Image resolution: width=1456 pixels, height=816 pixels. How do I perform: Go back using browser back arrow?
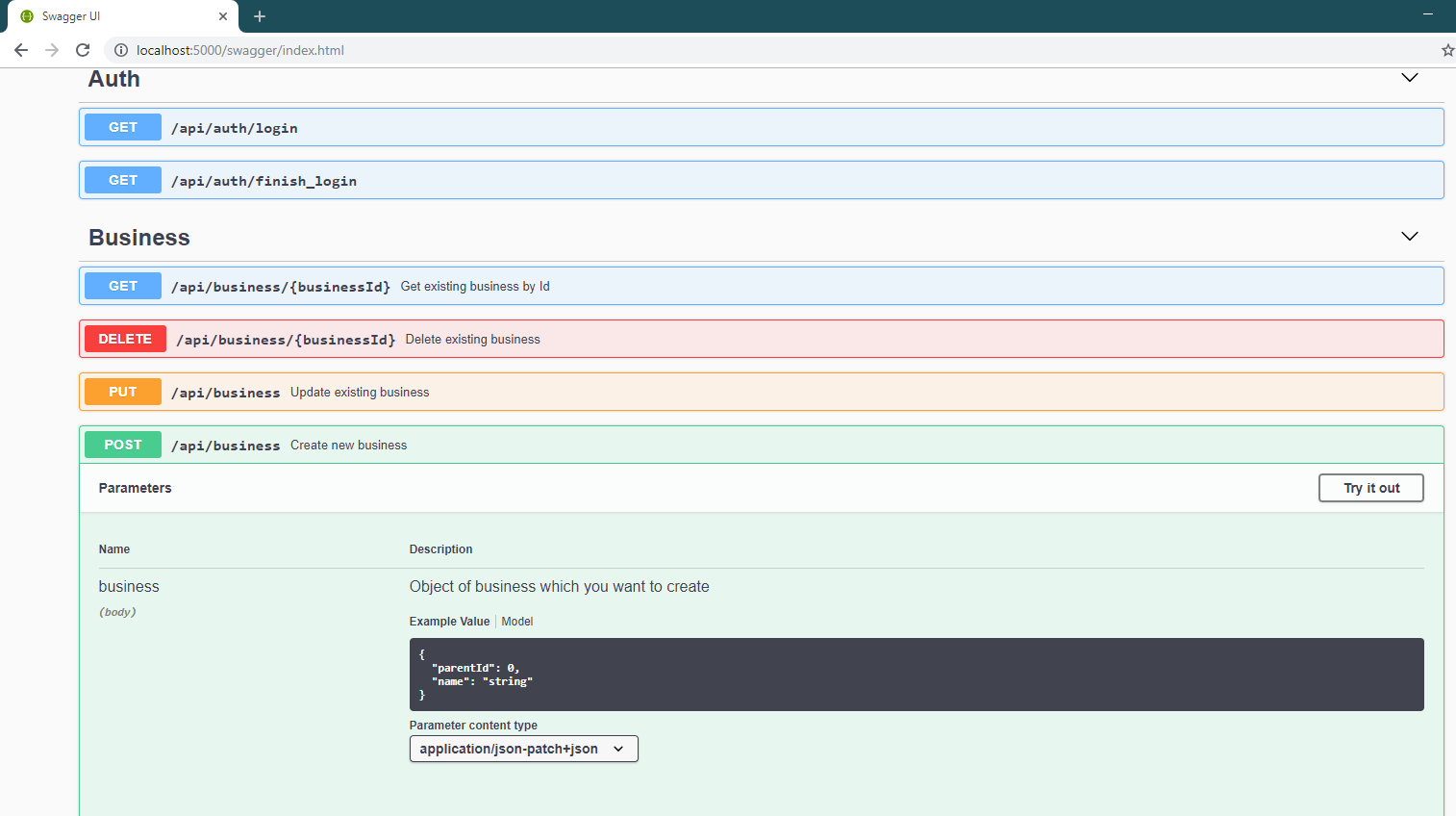click(21, 50)
